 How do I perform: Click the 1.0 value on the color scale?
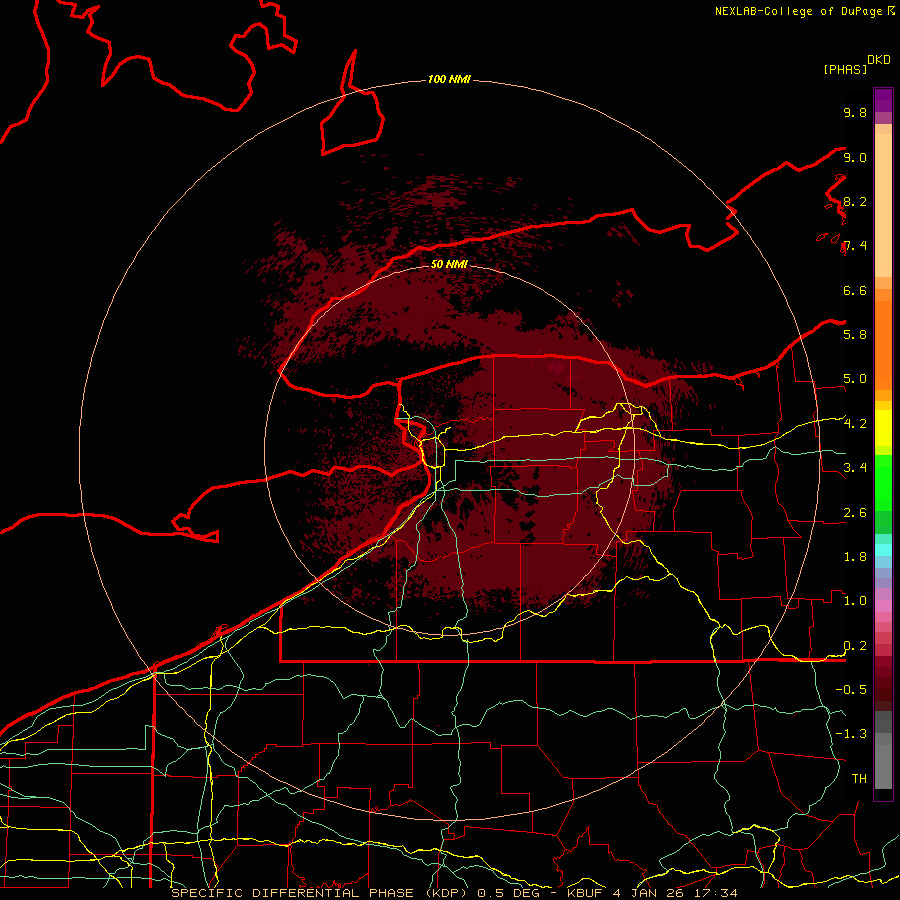pyautogui.click(x=855, y=601)
